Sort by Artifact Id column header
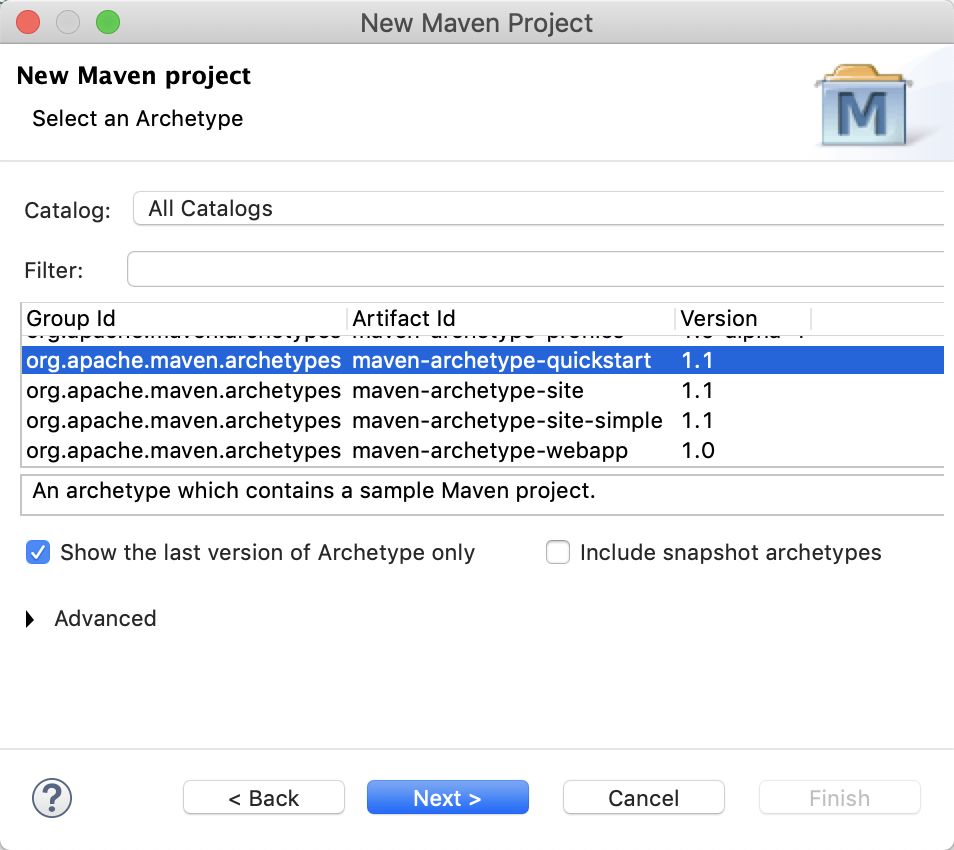Viewport: 954px width, 850px height. (511, 318)
